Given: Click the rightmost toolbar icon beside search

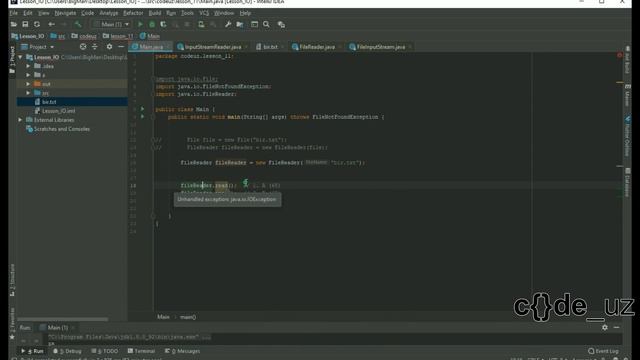Looking at the screenshot, I should pyautogui.click(x=281, y=24).
